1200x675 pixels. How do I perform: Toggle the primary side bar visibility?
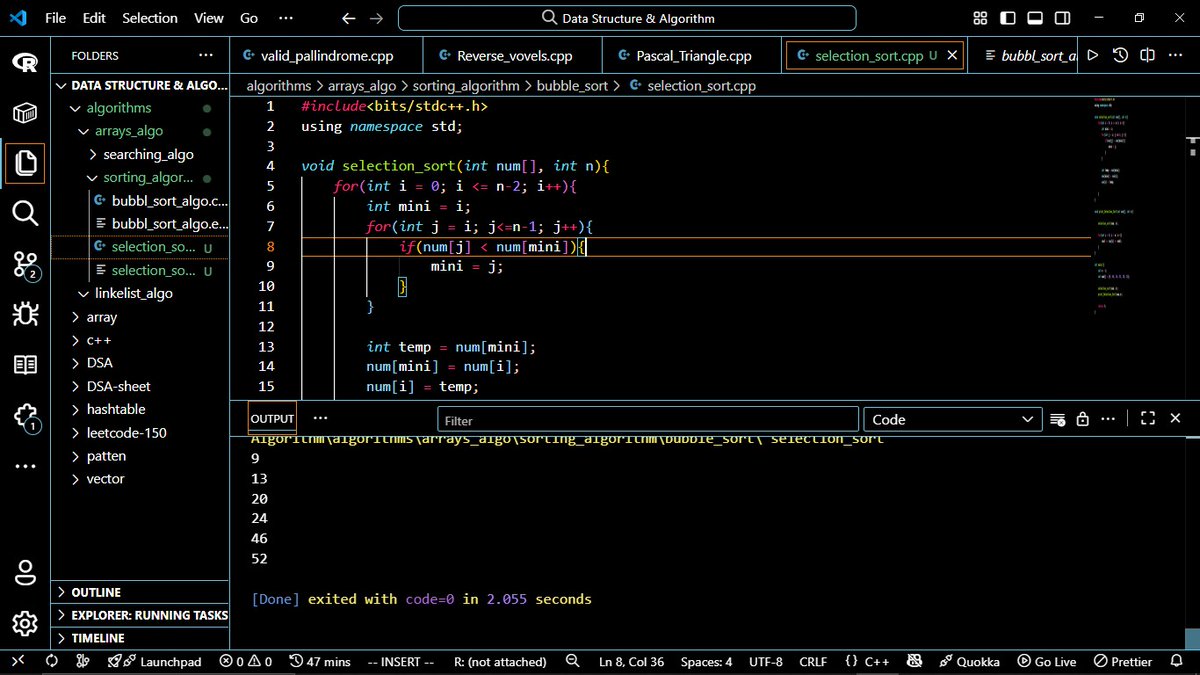point(1008,18)
